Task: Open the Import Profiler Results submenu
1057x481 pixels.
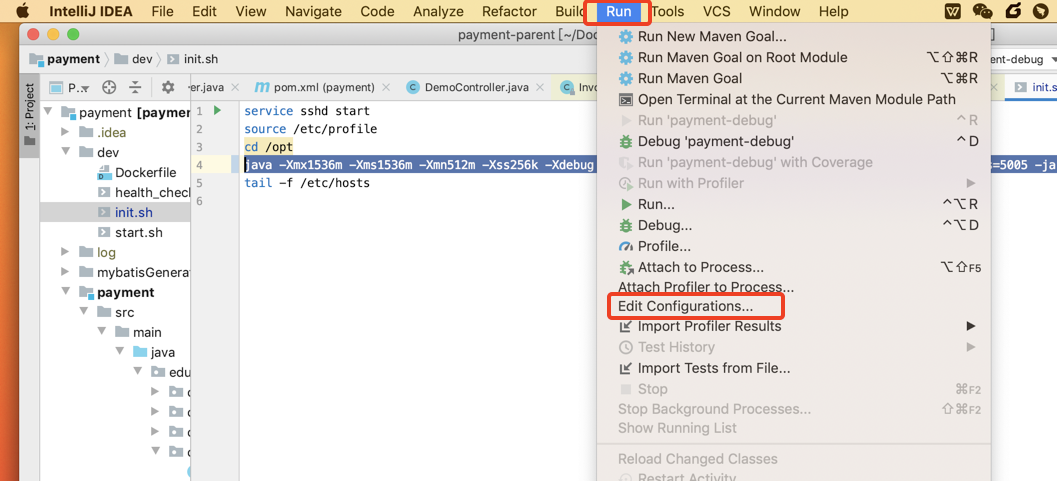Action: 793,326
